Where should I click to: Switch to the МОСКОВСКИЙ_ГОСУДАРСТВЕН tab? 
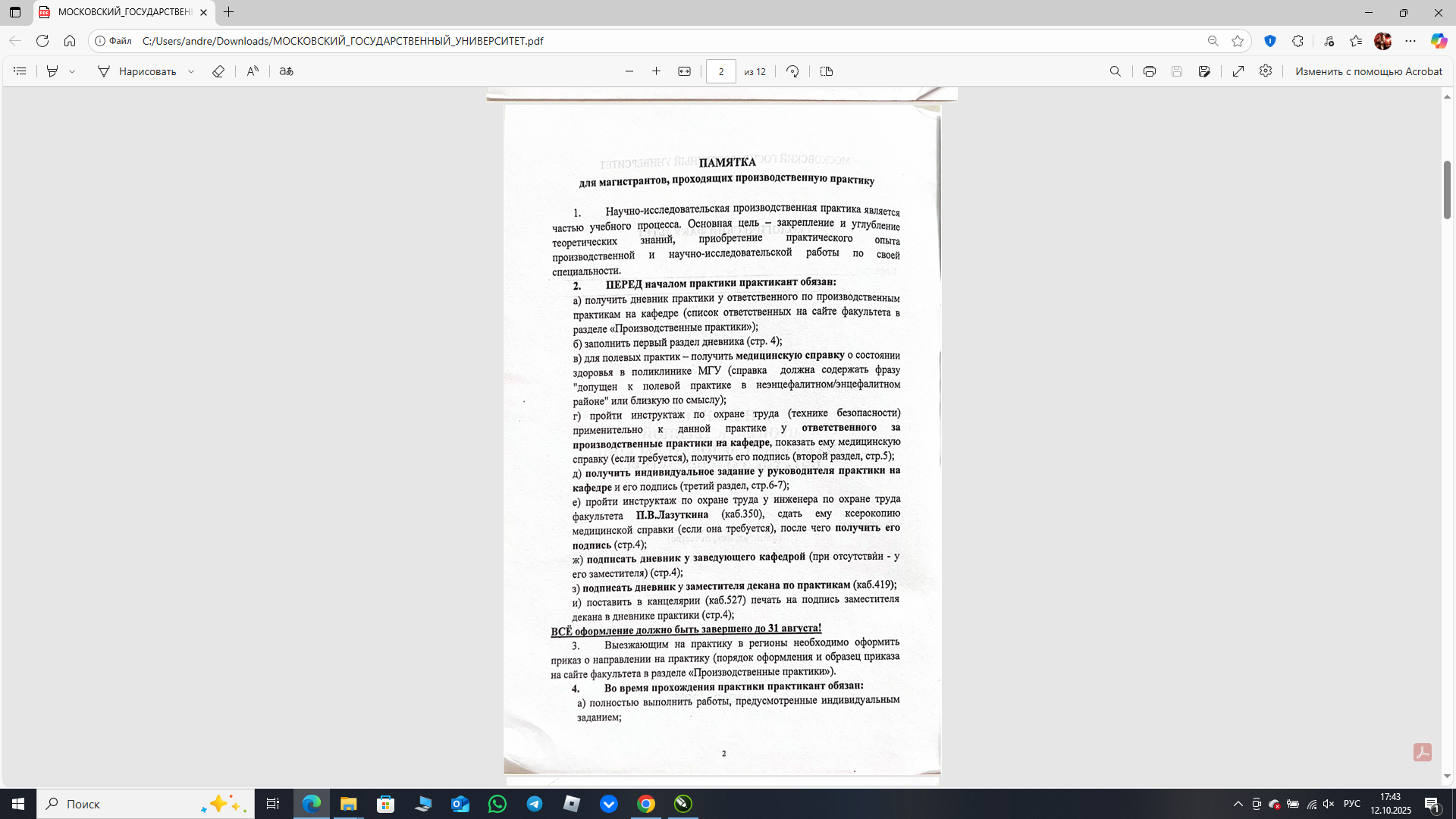(121, 13)
